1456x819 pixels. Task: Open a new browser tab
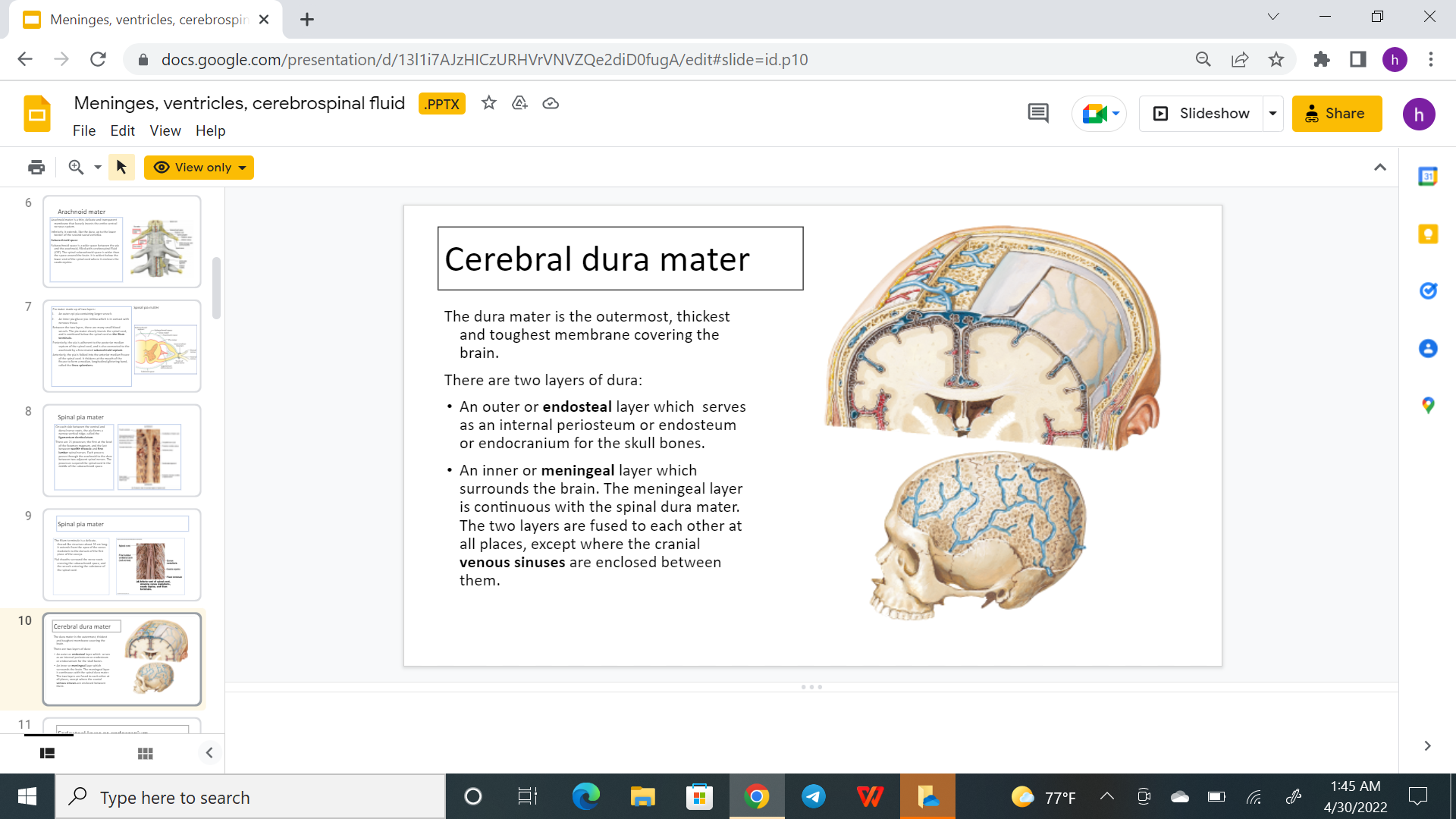307,20
